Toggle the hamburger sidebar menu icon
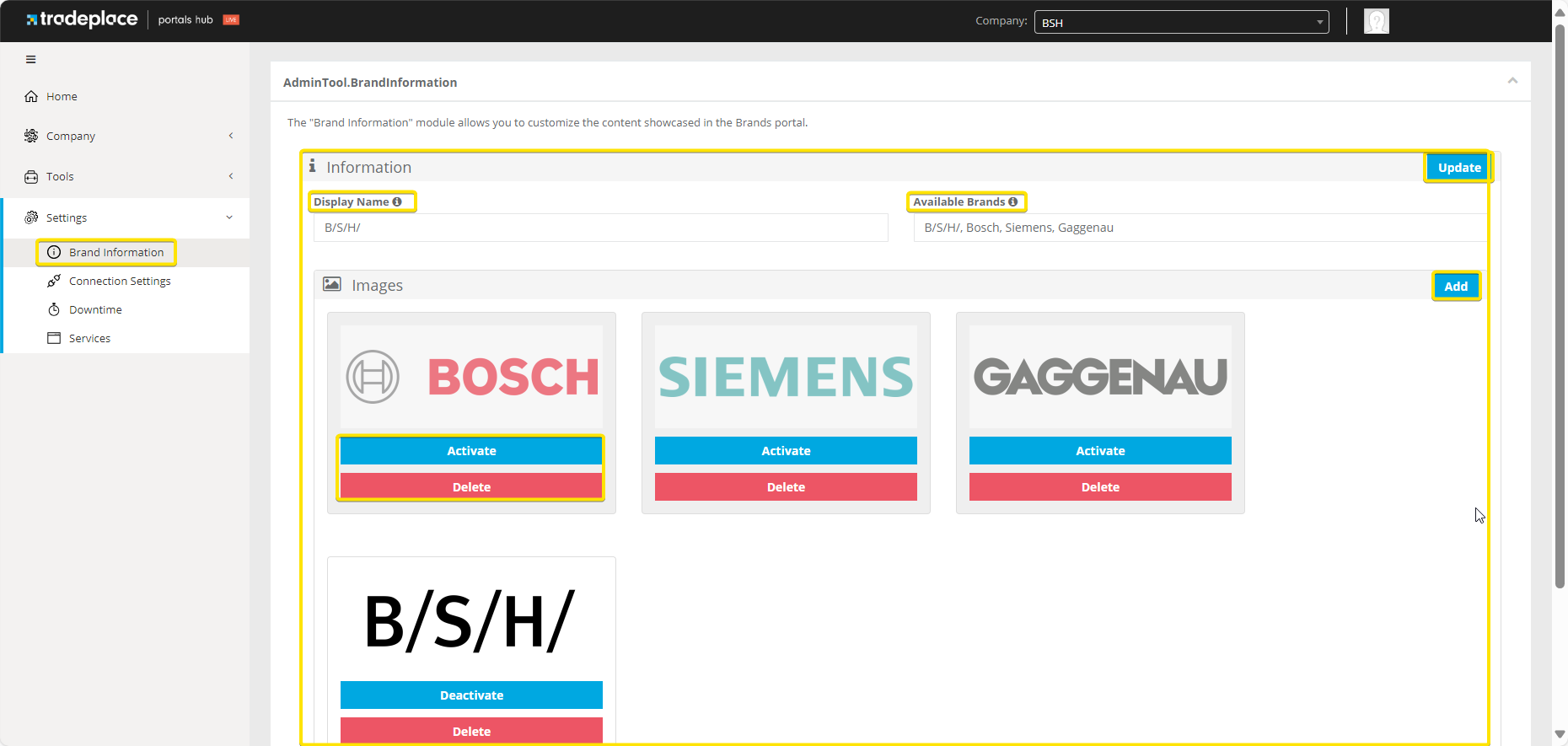Screen dimensions: 1568x746 31,60
